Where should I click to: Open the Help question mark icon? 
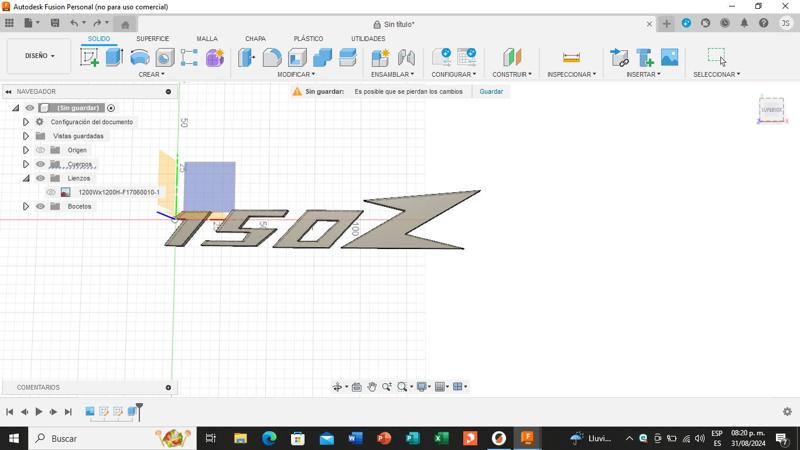763,23
